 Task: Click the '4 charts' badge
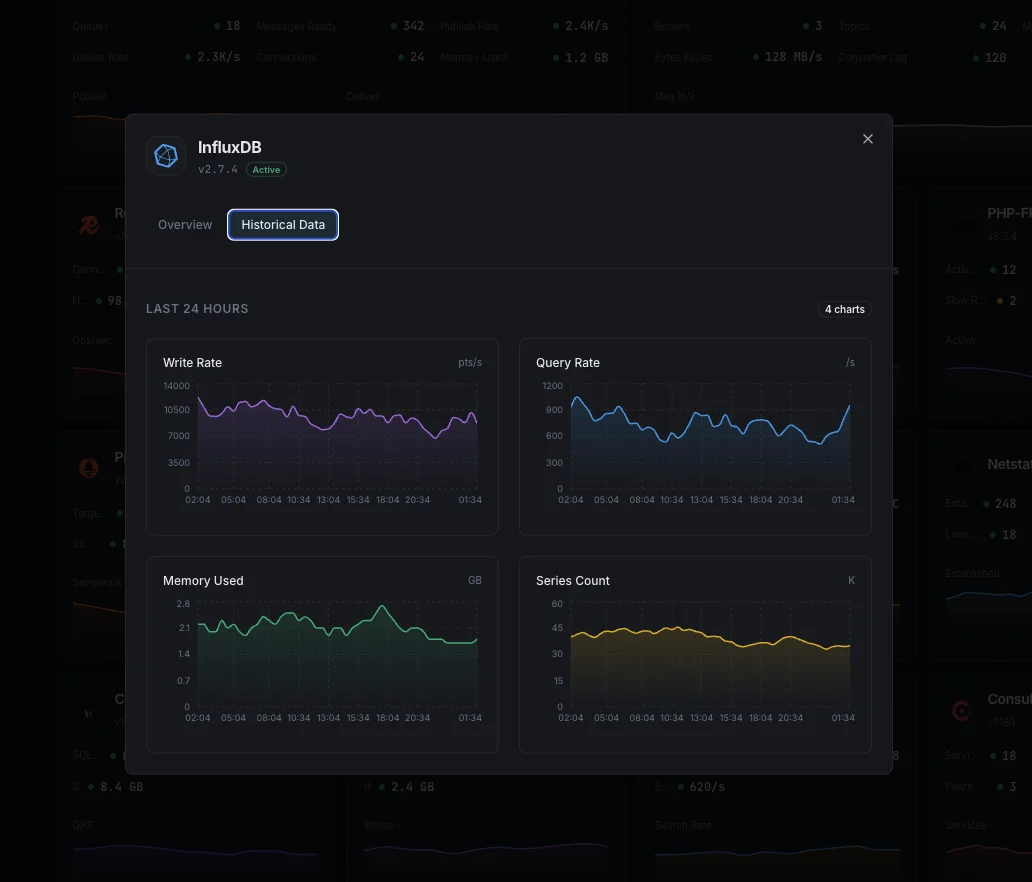click(x=844, y=309)
